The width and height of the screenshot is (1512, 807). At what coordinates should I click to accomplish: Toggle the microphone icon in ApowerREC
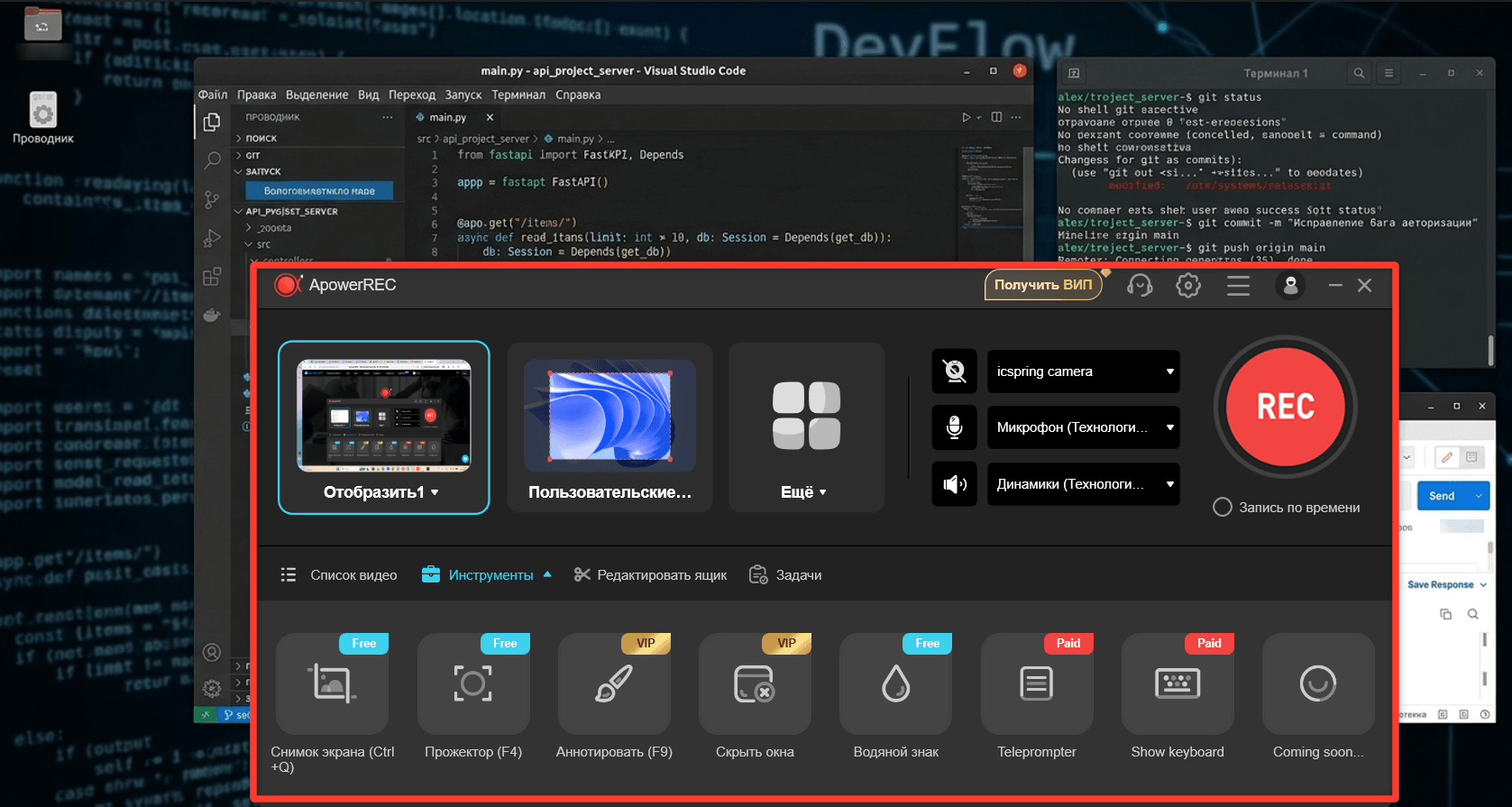point(954,427)
